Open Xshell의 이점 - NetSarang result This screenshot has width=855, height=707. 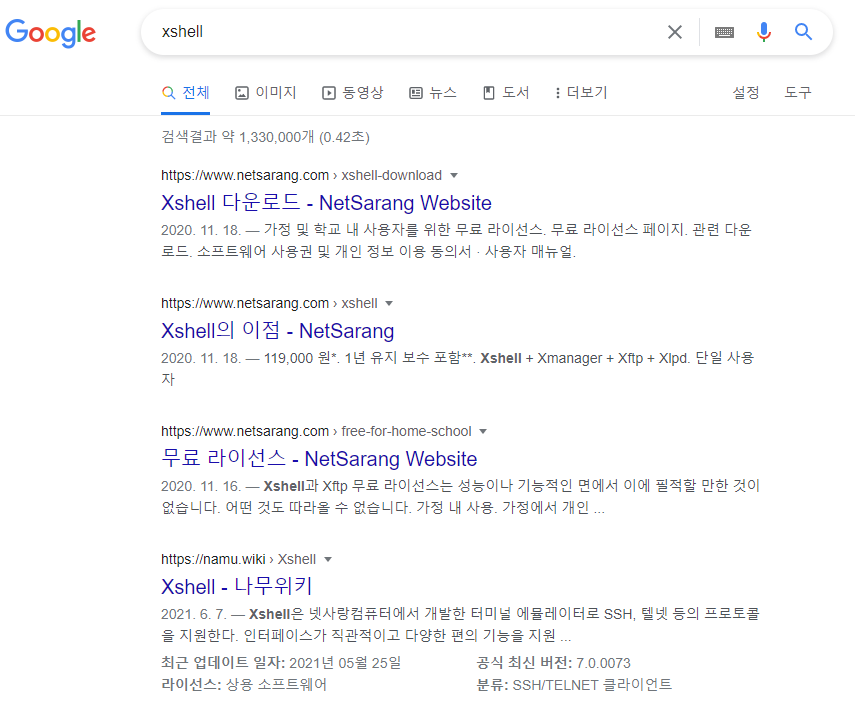coord(278,331)
